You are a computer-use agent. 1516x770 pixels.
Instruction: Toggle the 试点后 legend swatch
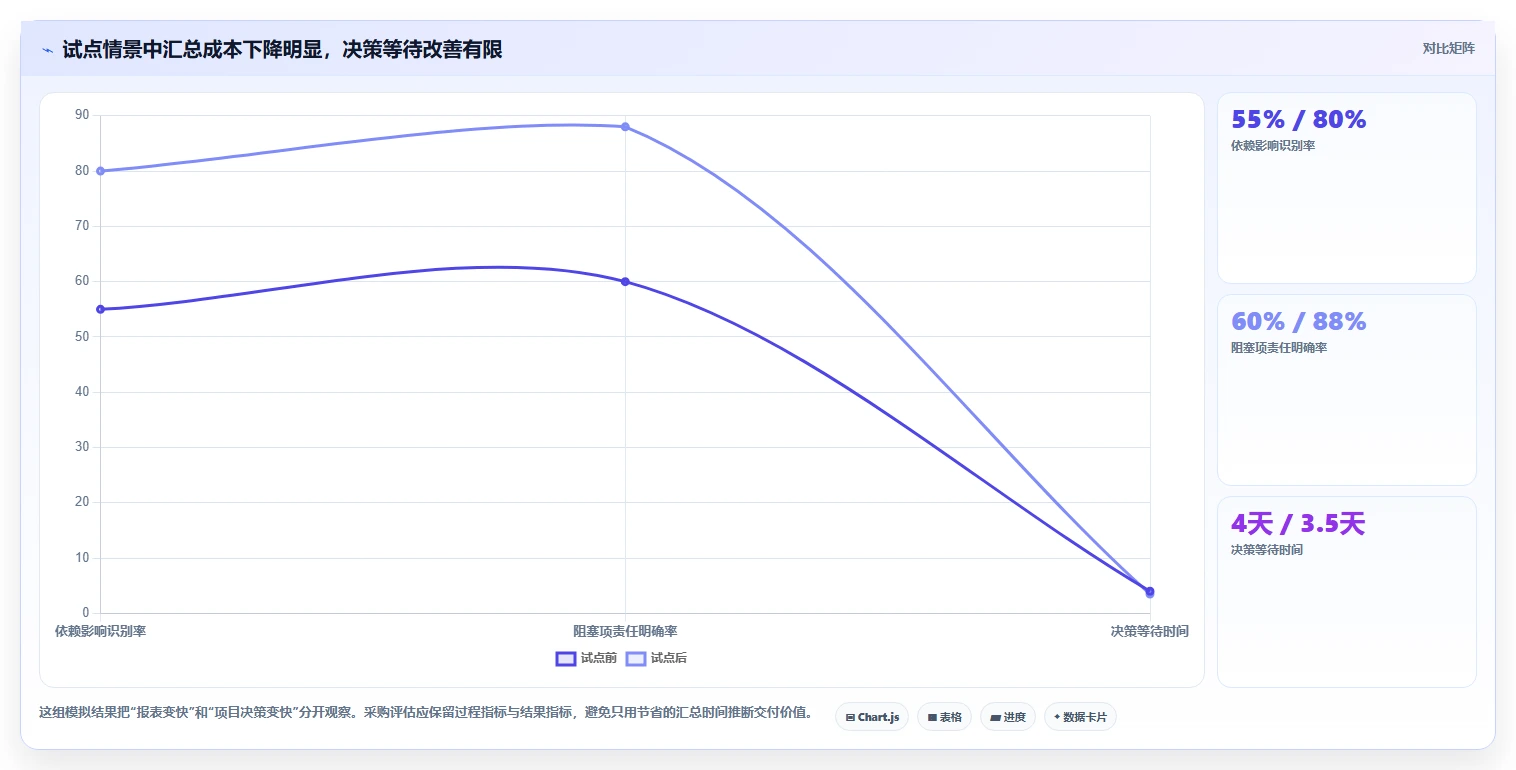tap(636, 658)
